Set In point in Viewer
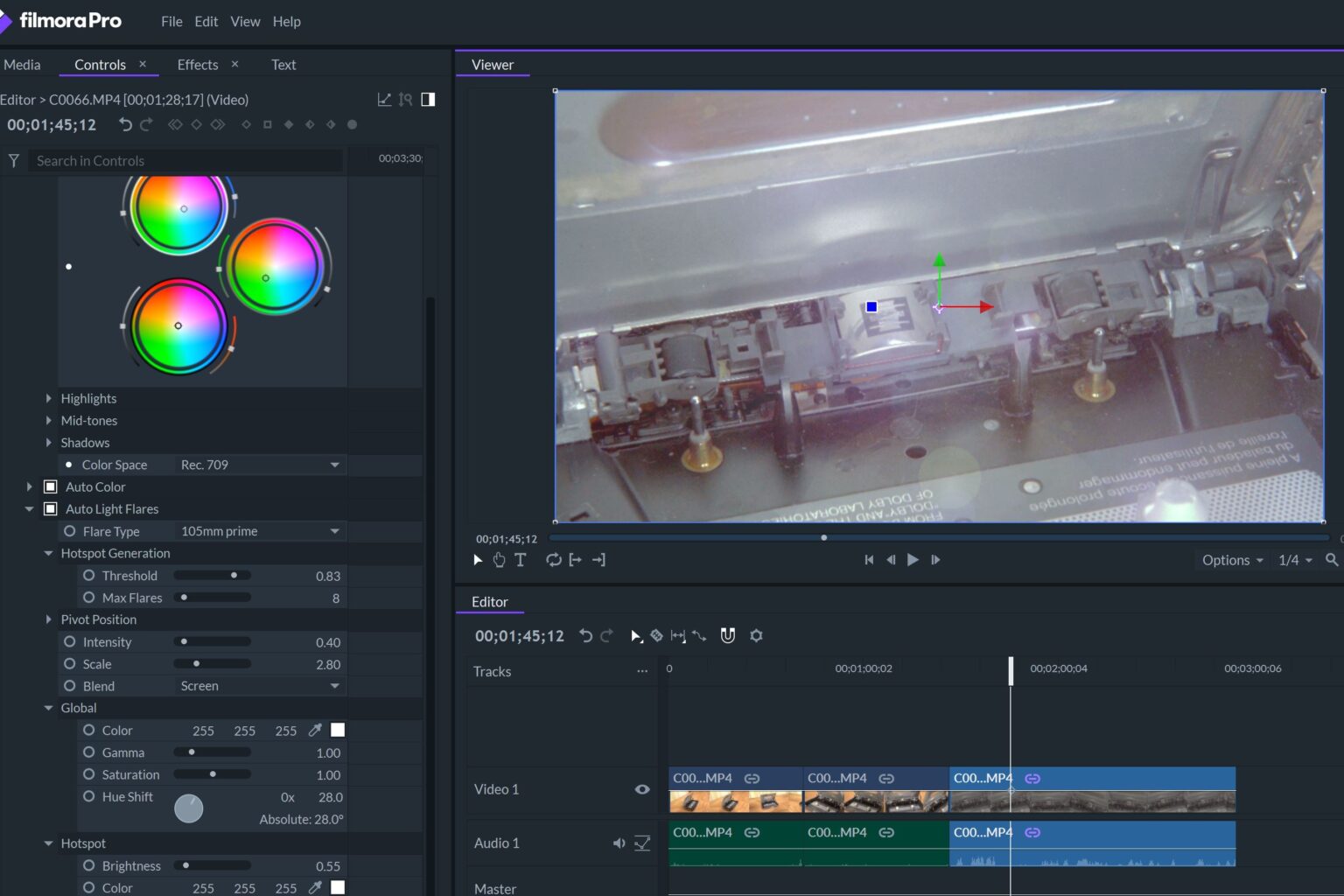 click(576, 560)
